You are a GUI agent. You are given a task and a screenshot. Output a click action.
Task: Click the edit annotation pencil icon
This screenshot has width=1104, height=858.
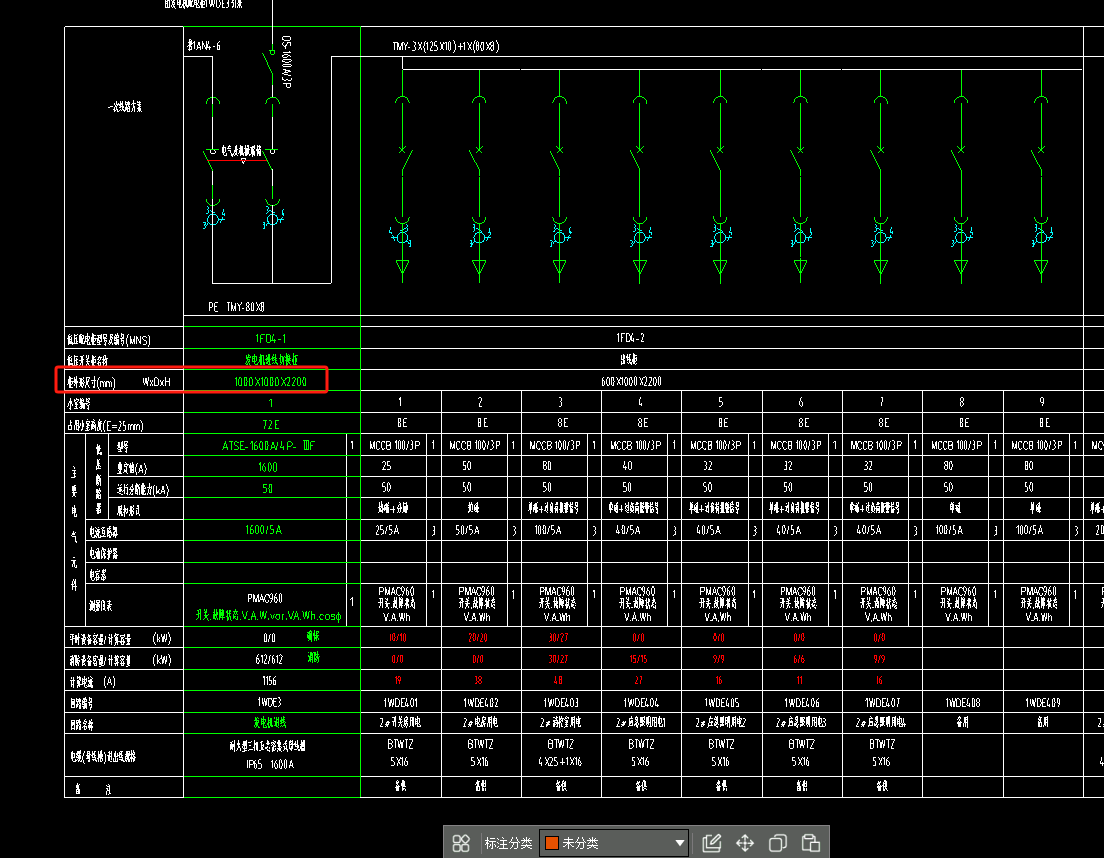tap(712, 843)
